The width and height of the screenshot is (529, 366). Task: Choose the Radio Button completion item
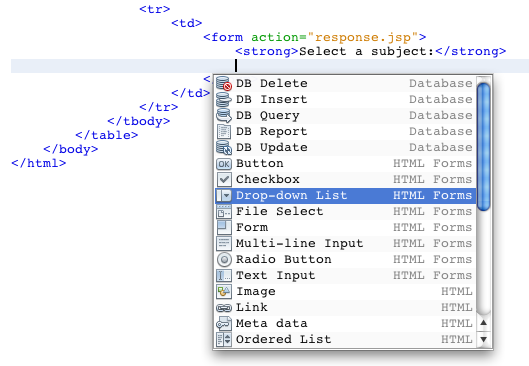tap(345, 259)
